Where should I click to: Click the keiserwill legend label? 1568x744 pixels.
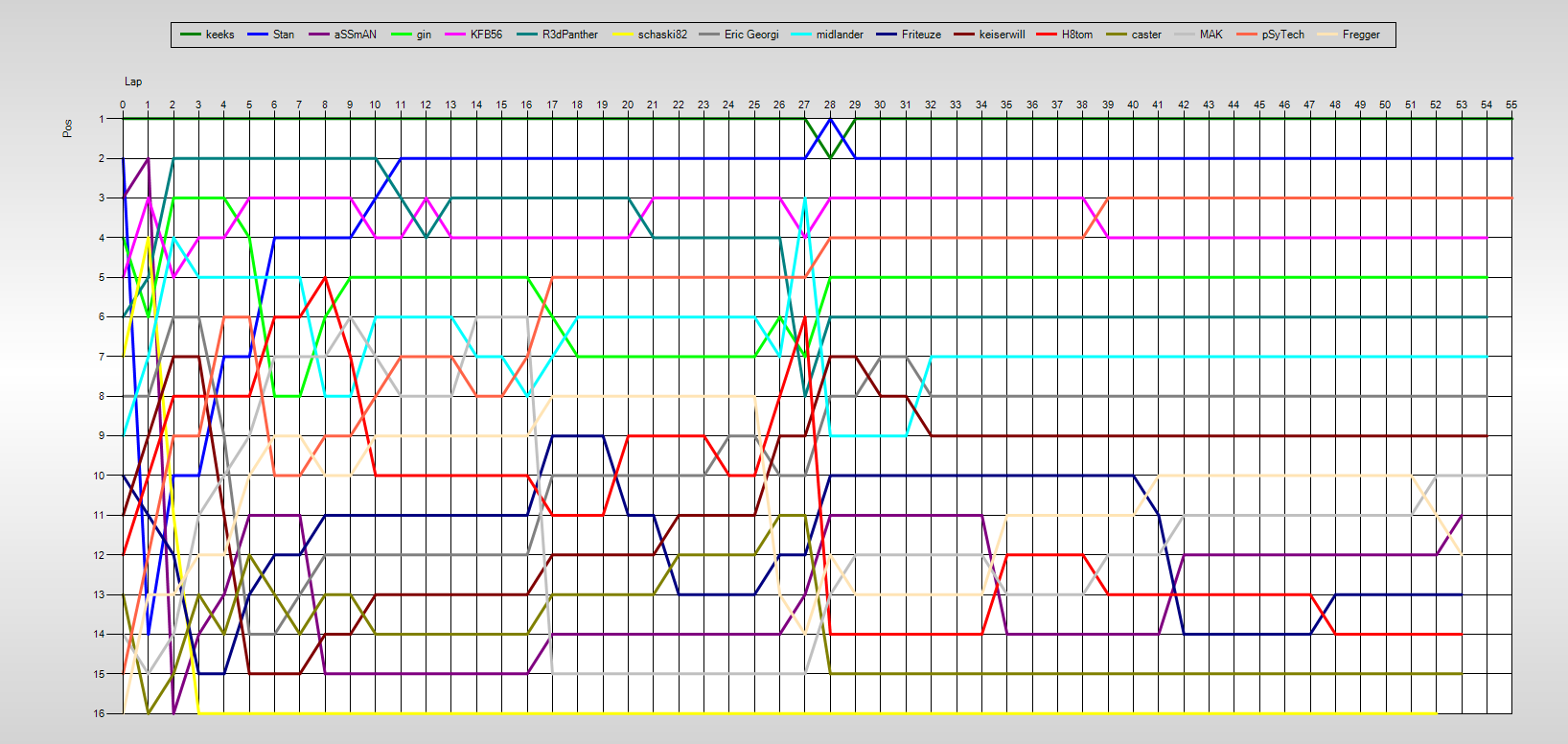pyautogui.click(x=1002, y=35)
